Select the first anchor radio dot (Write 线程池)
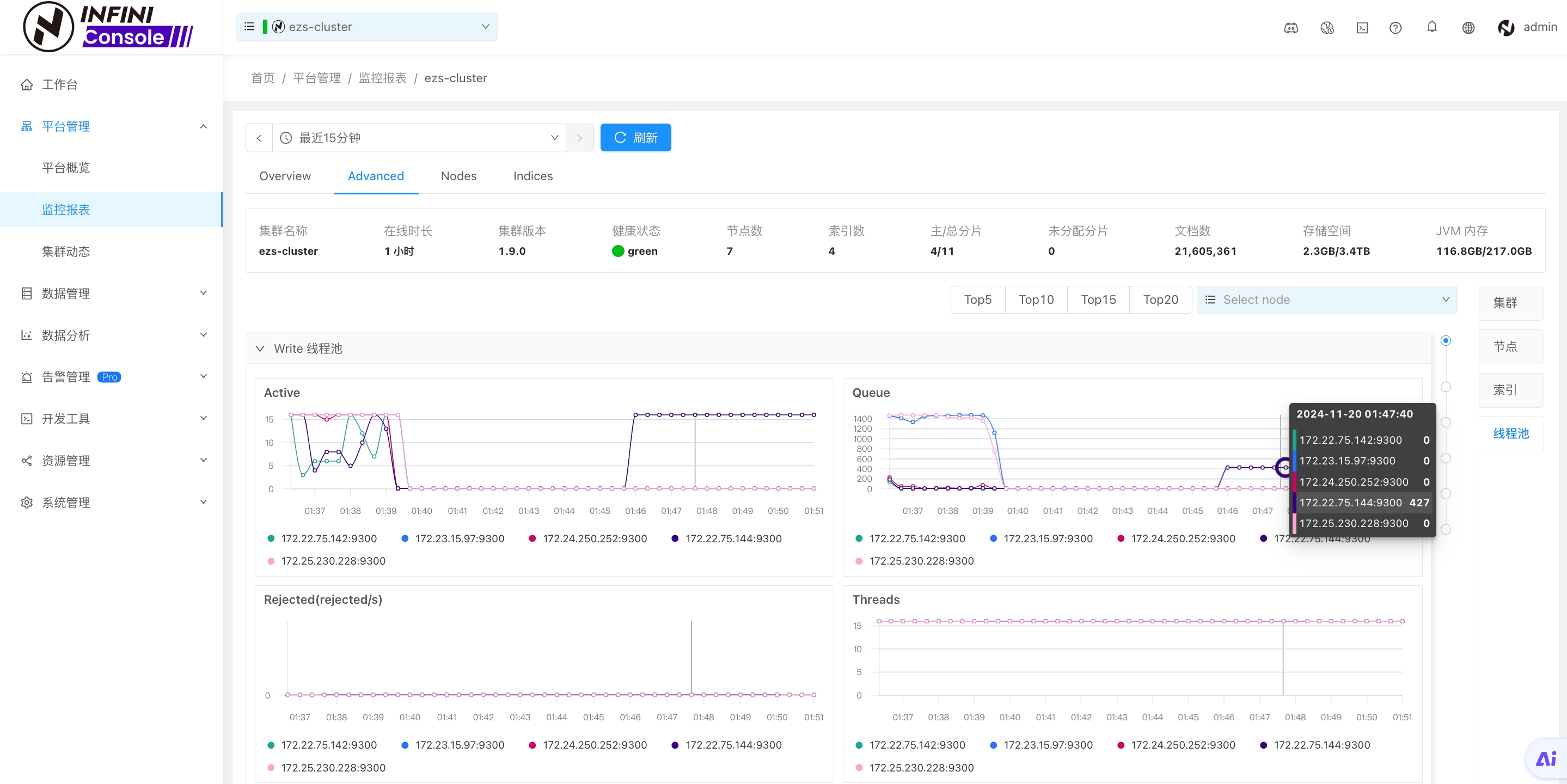Viewport: 1567px width, 784px height. click(x=1446, y=341)
